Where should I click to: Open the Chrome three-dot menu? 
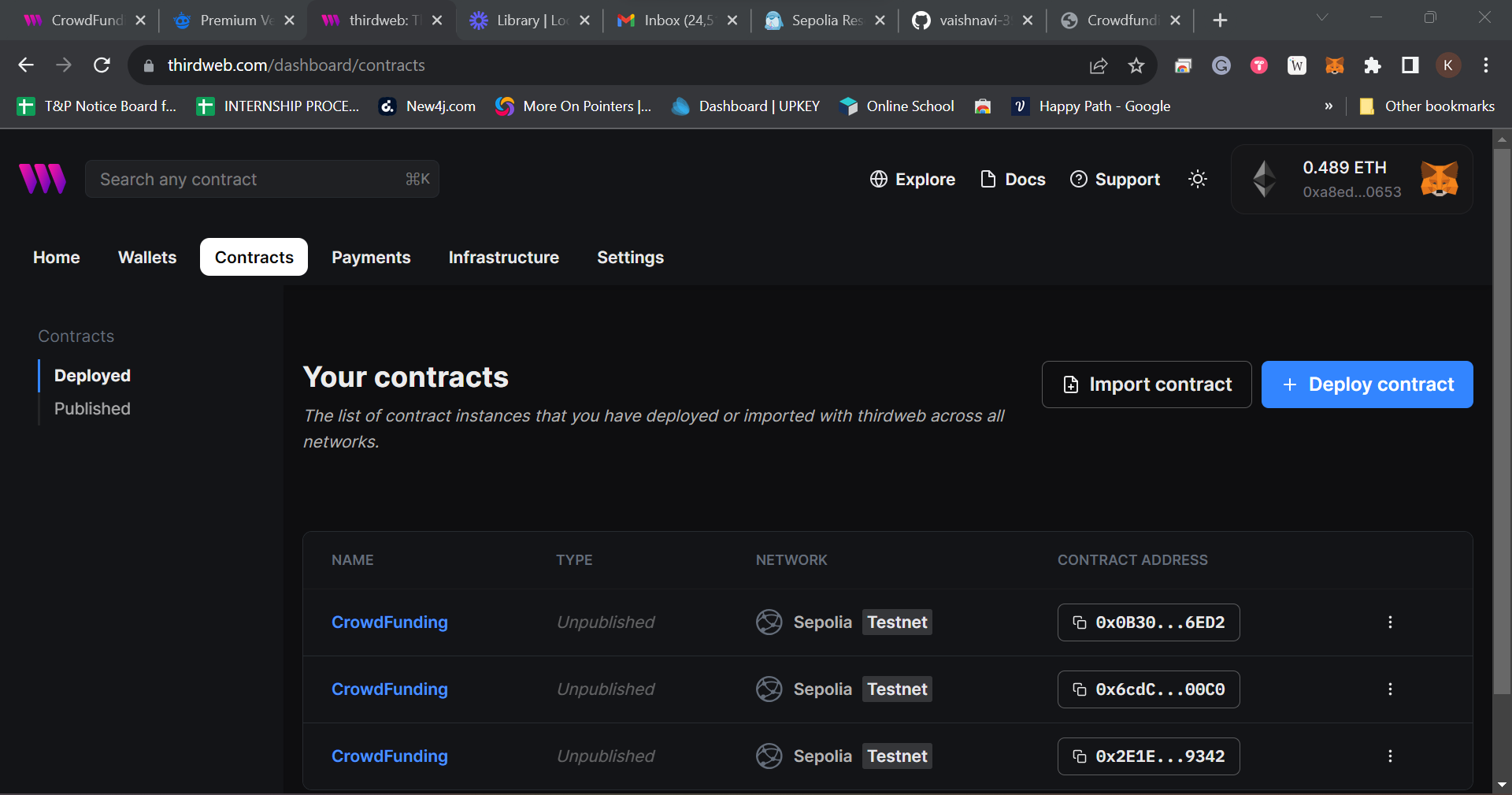pos(1486,65)
